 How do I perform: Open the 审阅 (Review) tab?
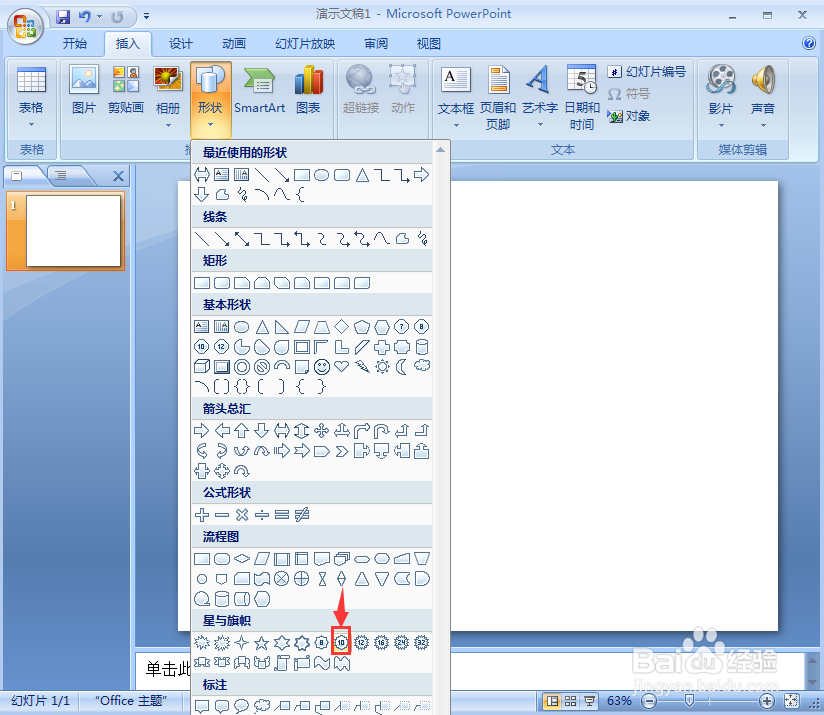[376, 44]
